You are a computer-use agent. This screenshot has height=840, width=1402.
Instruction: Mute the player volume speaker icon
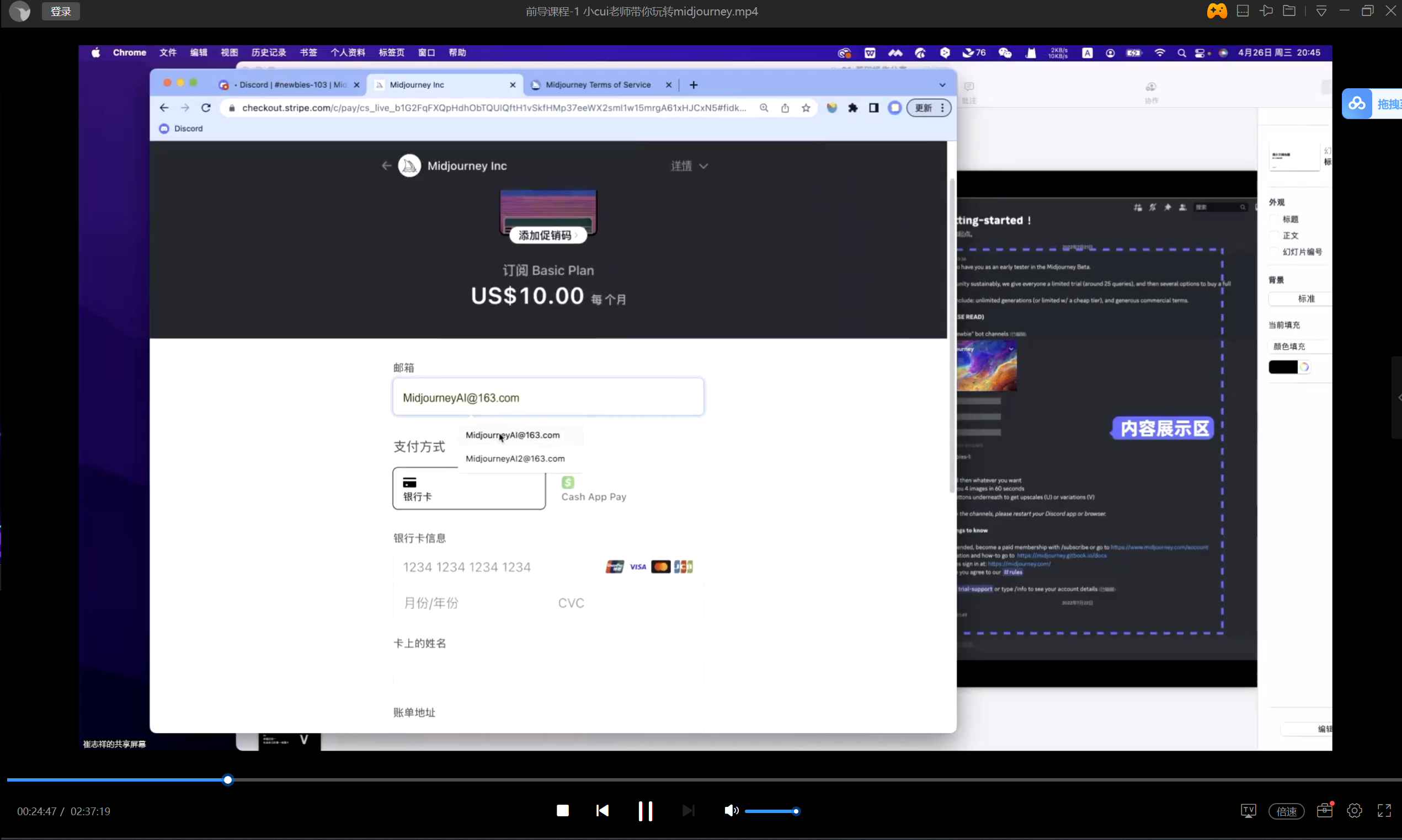click(x=731, y=811)
